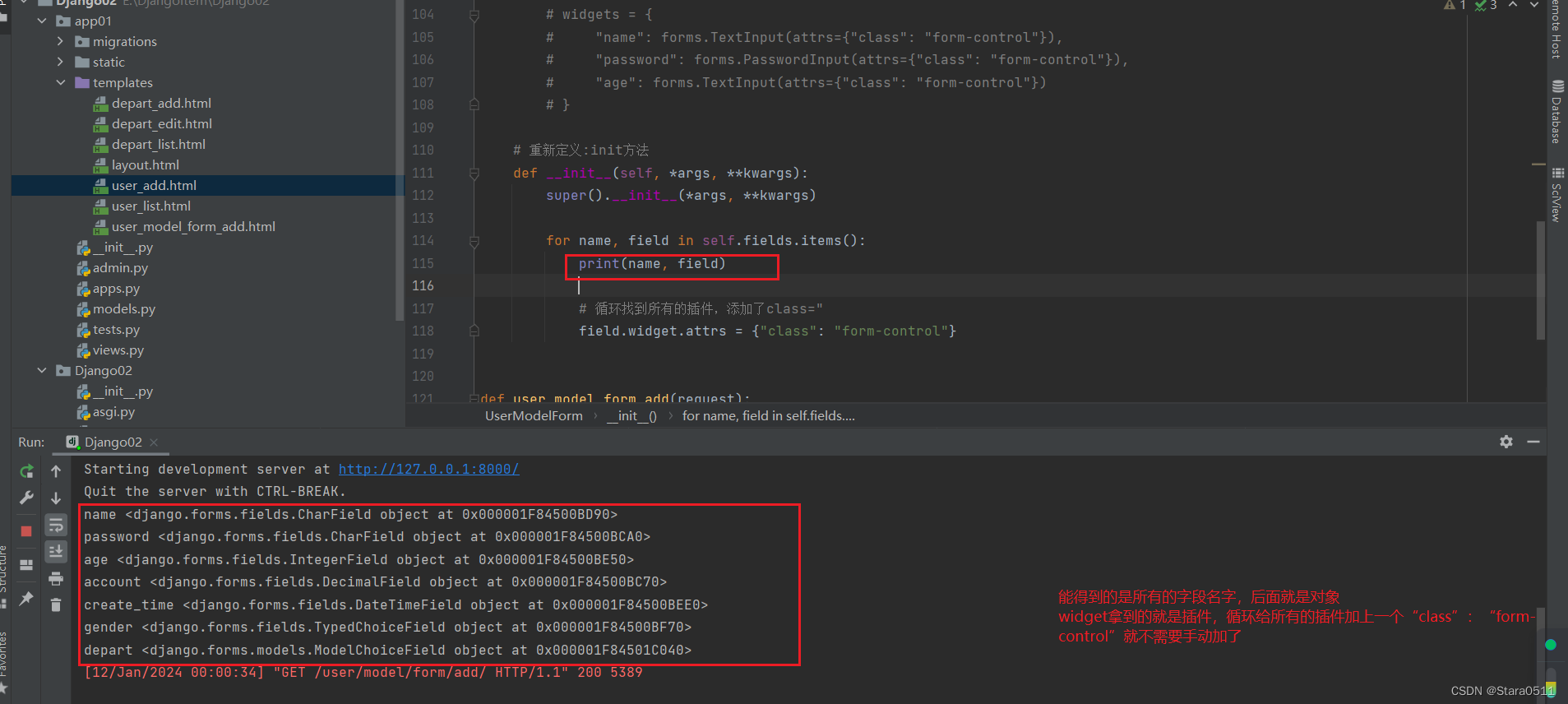Open views.py file

click(118, 350)
